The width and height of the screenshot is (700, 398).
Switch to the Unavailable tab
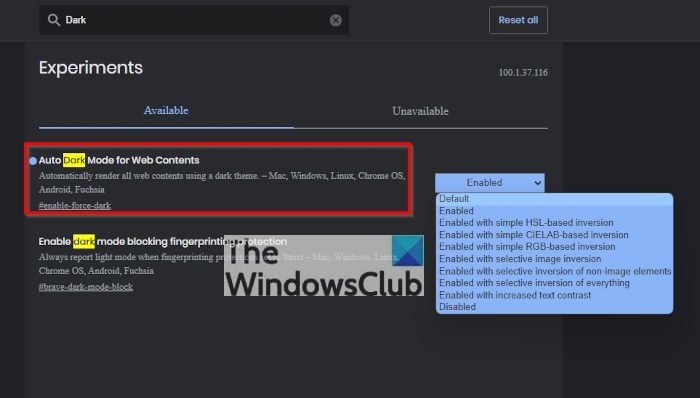(420, 111)
